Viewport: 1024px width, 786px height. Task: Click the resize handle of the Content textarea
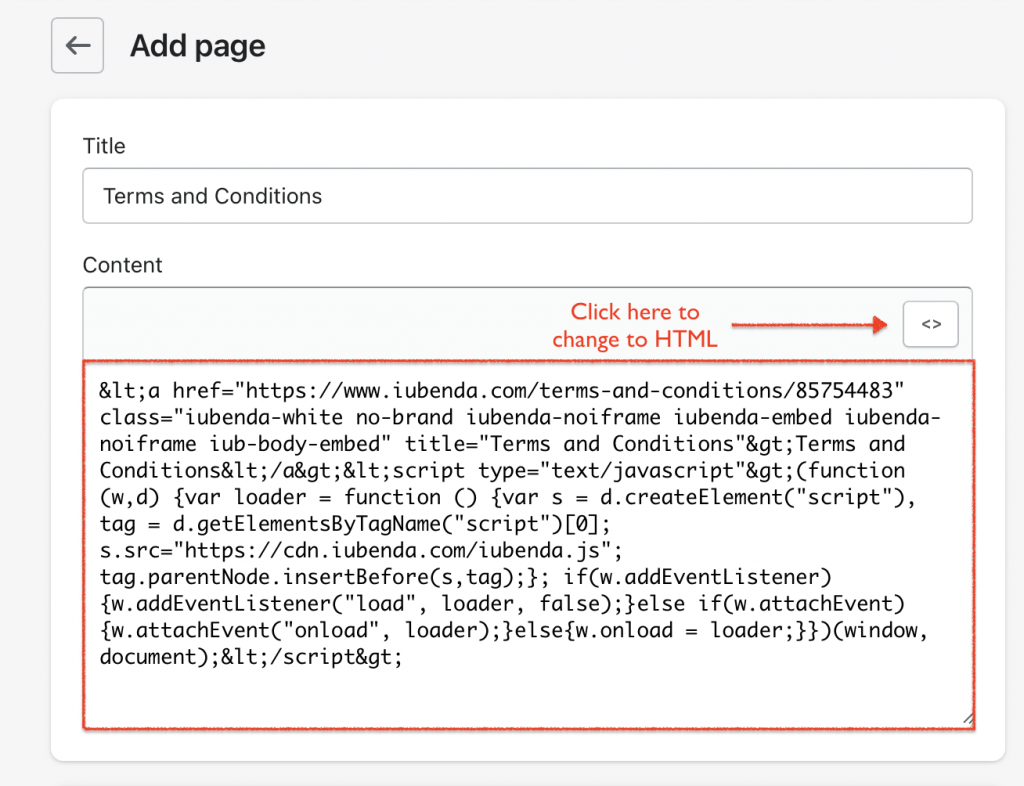[966, 719]
